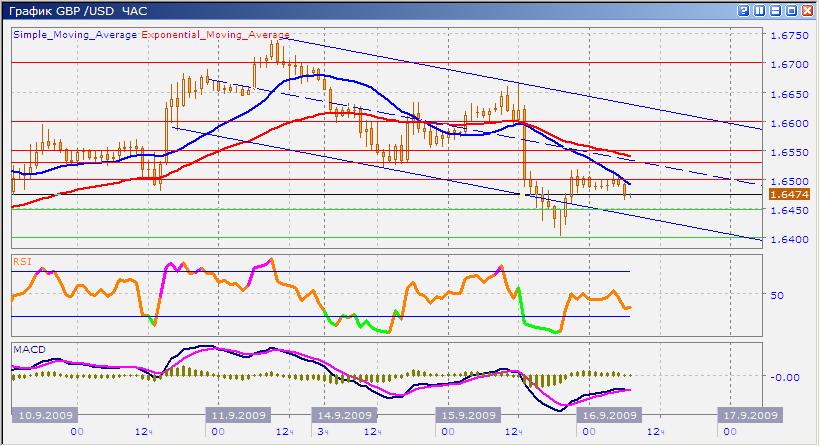Image resolution: width=819 pixels, height=446 pixels.
Task: Click the help question mark icon
Action: pos(743,10)
